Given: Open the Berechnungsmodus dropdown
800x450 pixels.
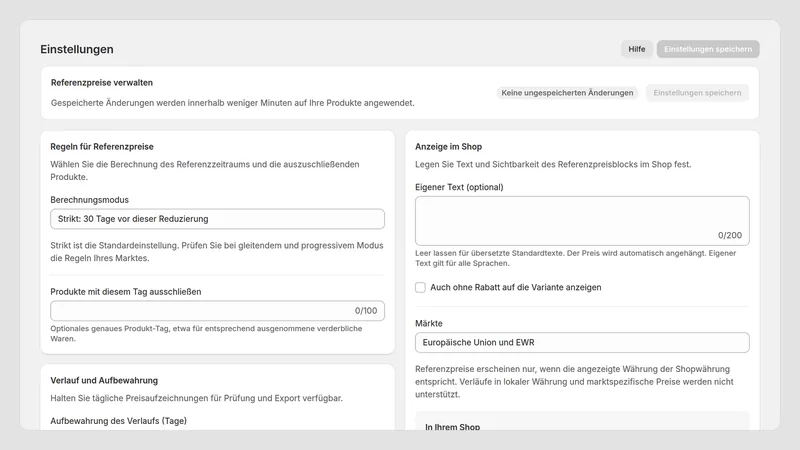Looking at the screenshot, I should (217, 219).
